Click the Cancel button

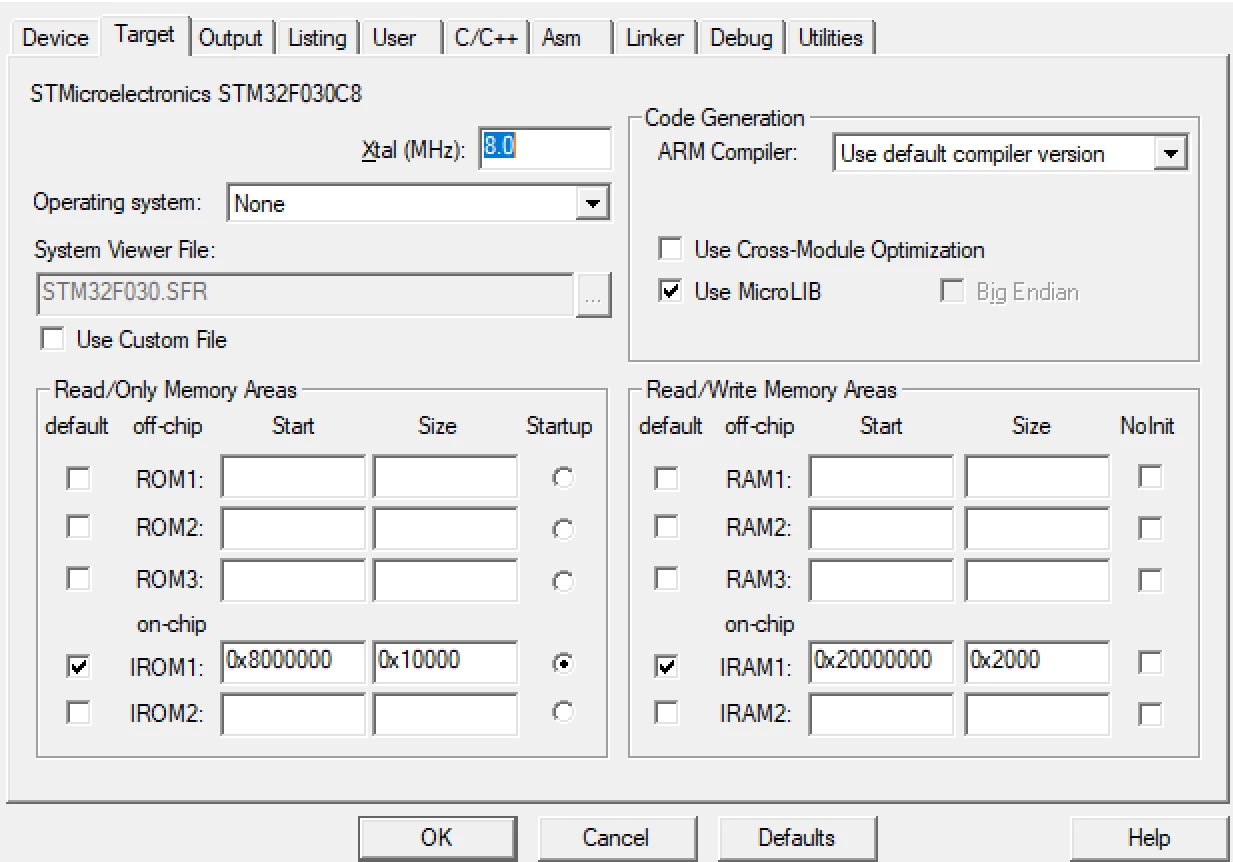[616, 837]
